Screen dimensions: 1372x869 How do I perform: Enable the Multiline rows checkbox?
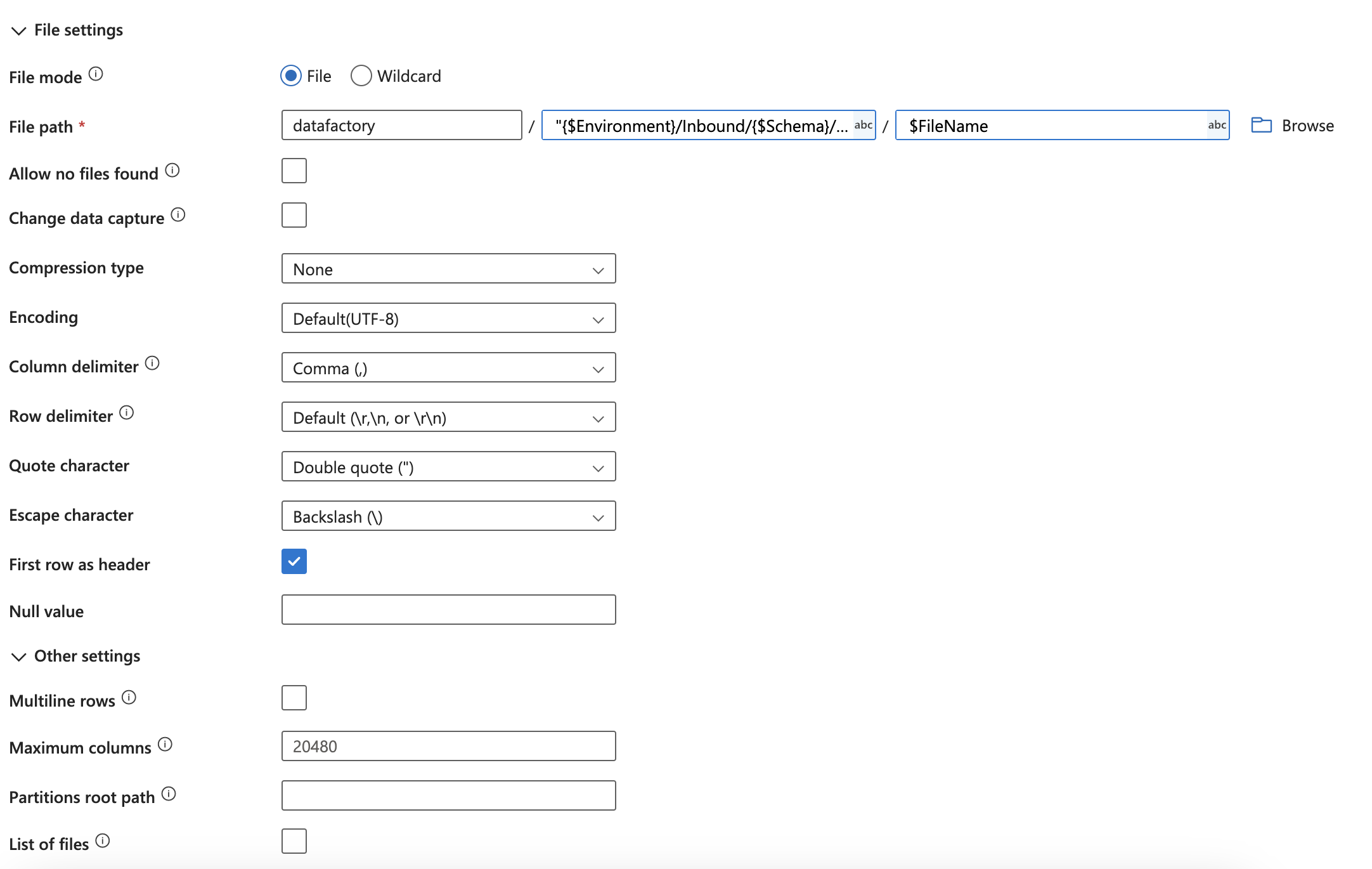coord(294,698)
